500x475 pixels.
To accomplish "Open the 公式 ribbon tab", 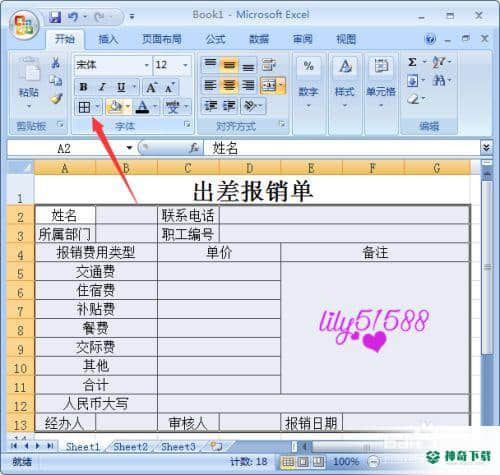I will pyautogui.click(x=215, y=39).
